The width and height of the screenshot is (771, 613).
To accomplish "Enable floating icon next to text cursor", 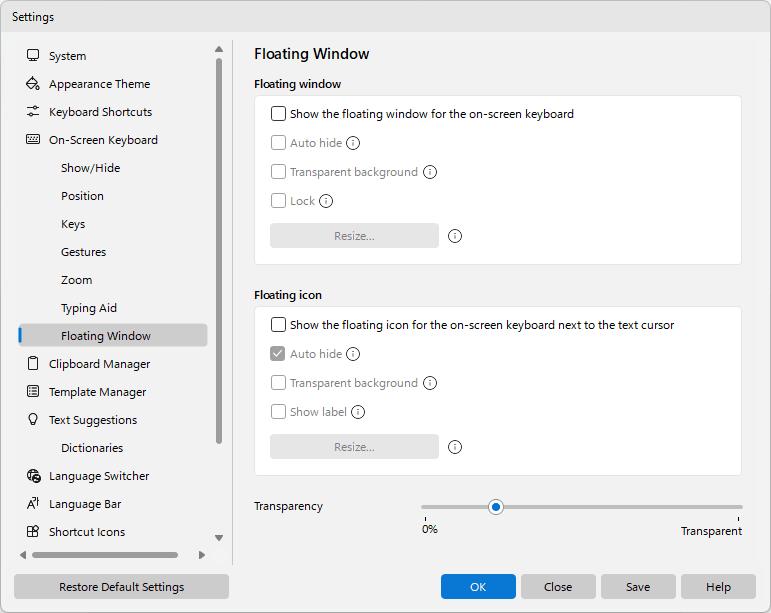I will pos(278,325).
